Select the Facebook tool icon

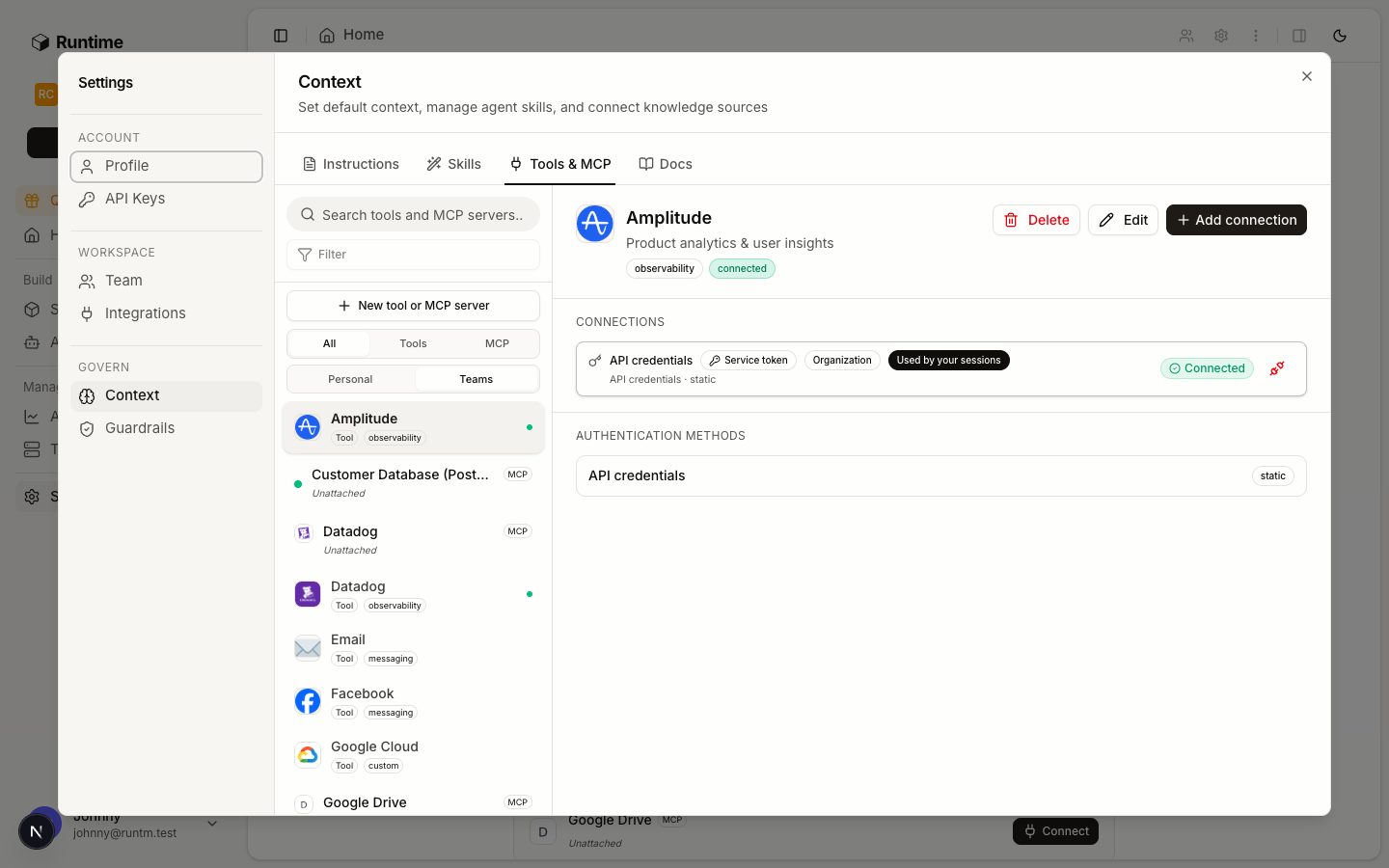point(308,701)
